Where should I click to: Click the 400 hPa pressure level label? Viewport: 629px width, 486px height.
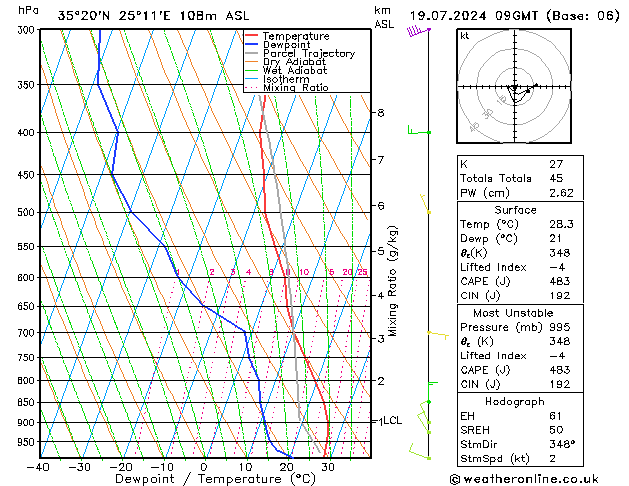(28, 132)
